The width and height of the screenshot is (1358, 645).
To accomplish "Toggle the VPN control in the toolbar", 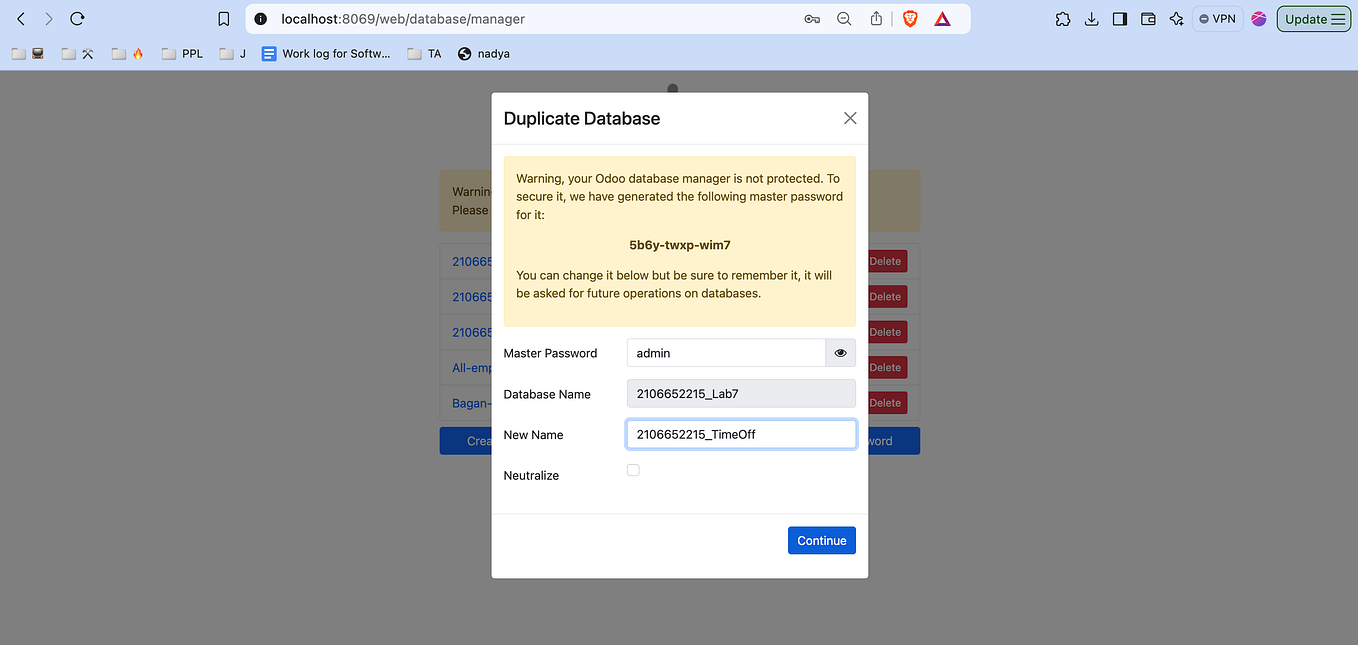I will [x=1217, y=18].
